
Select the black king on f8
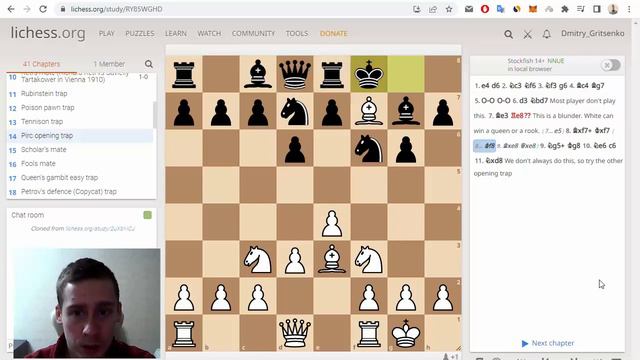(369, 74)
